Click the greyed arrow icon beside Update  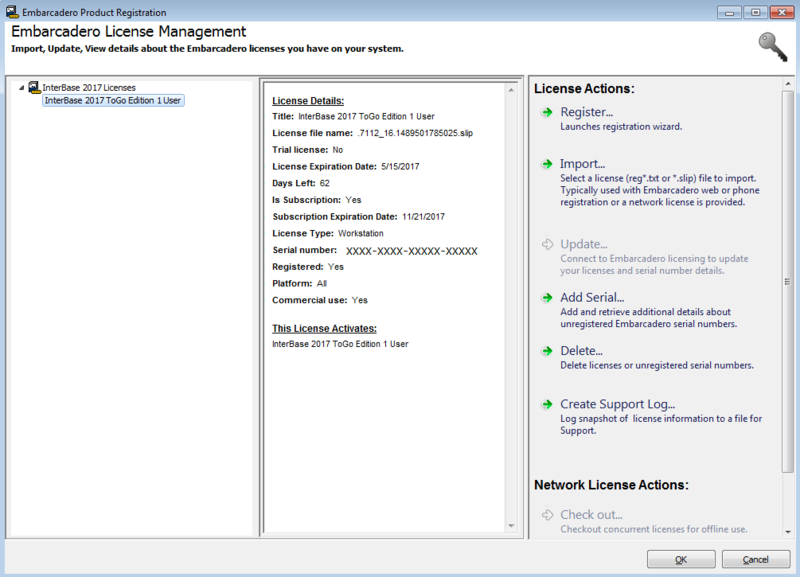547,244
